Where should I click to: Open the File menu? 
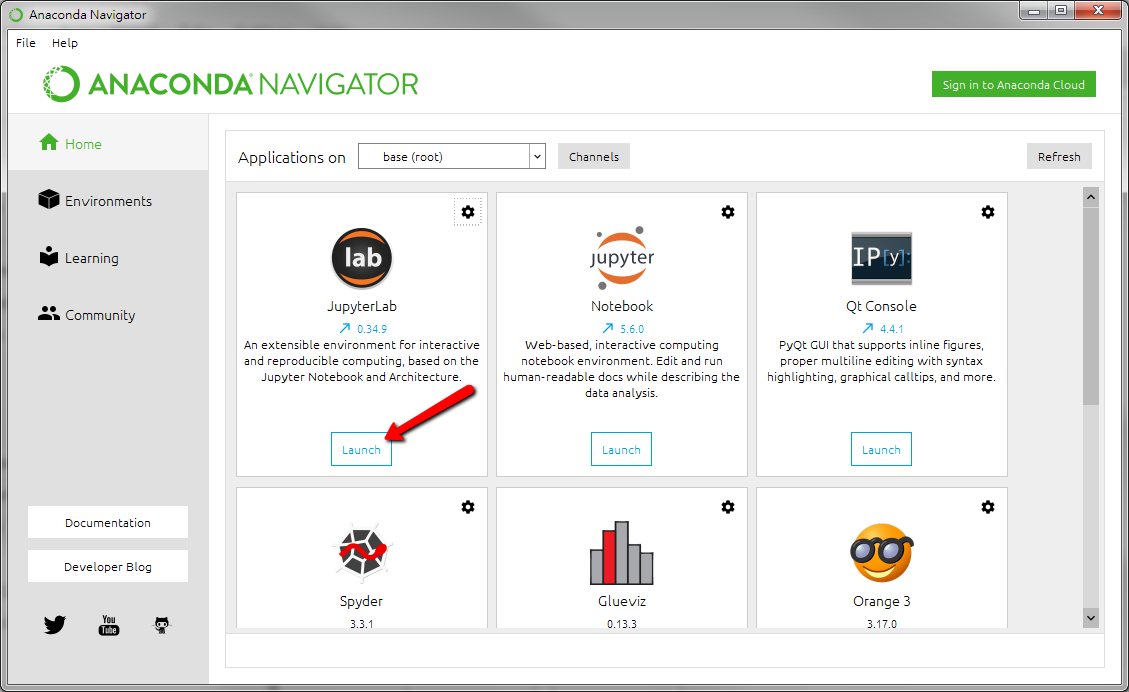[x=26, y=42]
